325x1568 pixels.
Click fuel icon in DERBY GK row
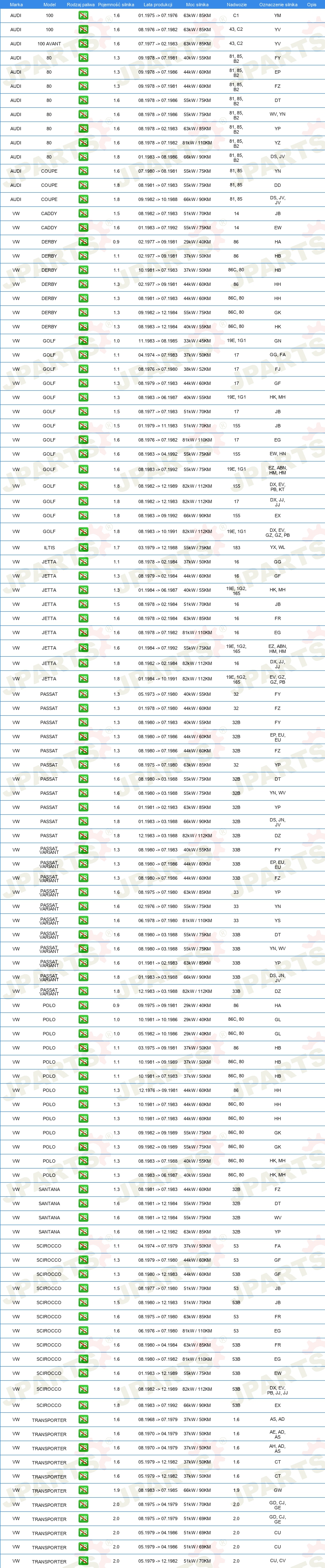83,312
